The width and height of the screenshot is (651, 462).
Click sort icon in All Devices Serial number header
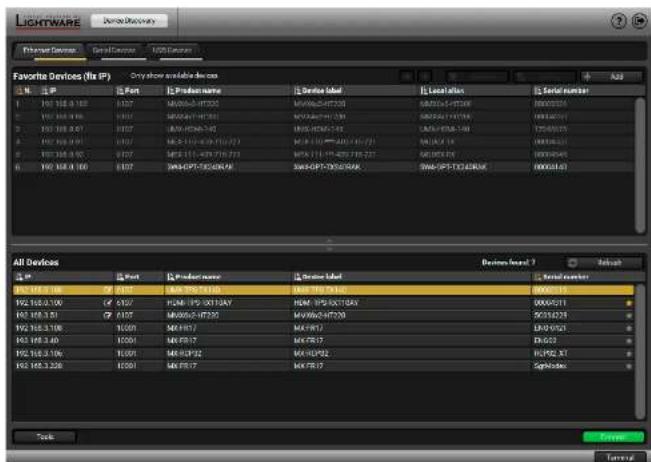538,277
